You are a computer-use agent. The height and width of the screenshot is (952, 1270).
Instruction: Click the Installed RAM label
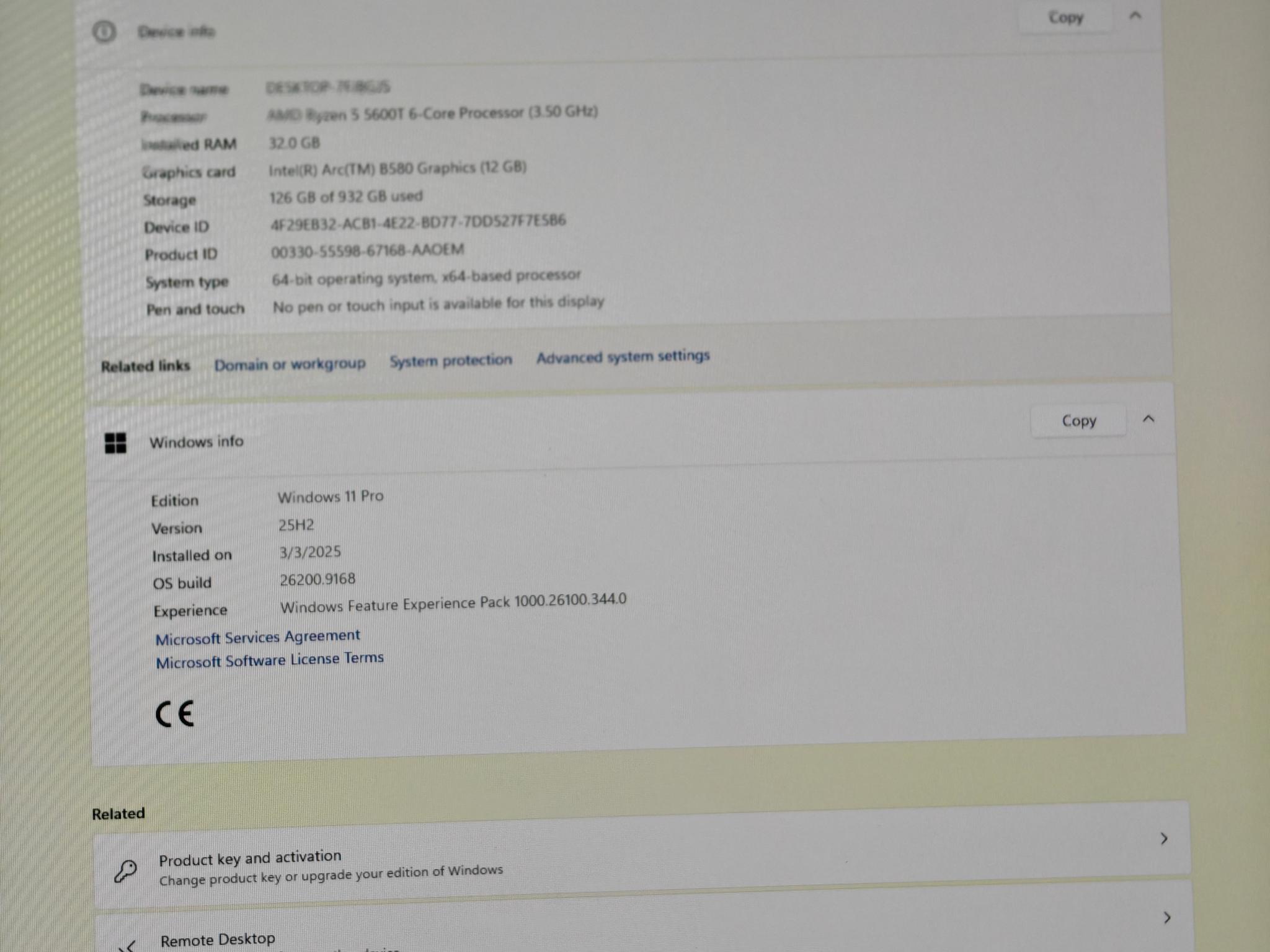[x=189, y=145]
